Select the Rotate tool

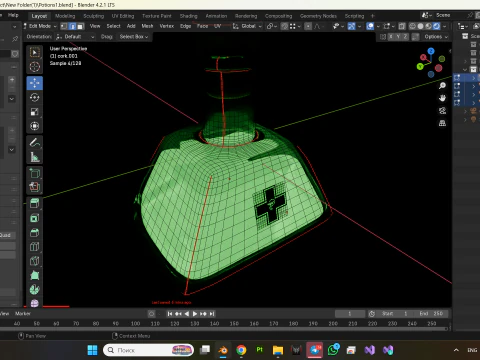pos(35,97)
